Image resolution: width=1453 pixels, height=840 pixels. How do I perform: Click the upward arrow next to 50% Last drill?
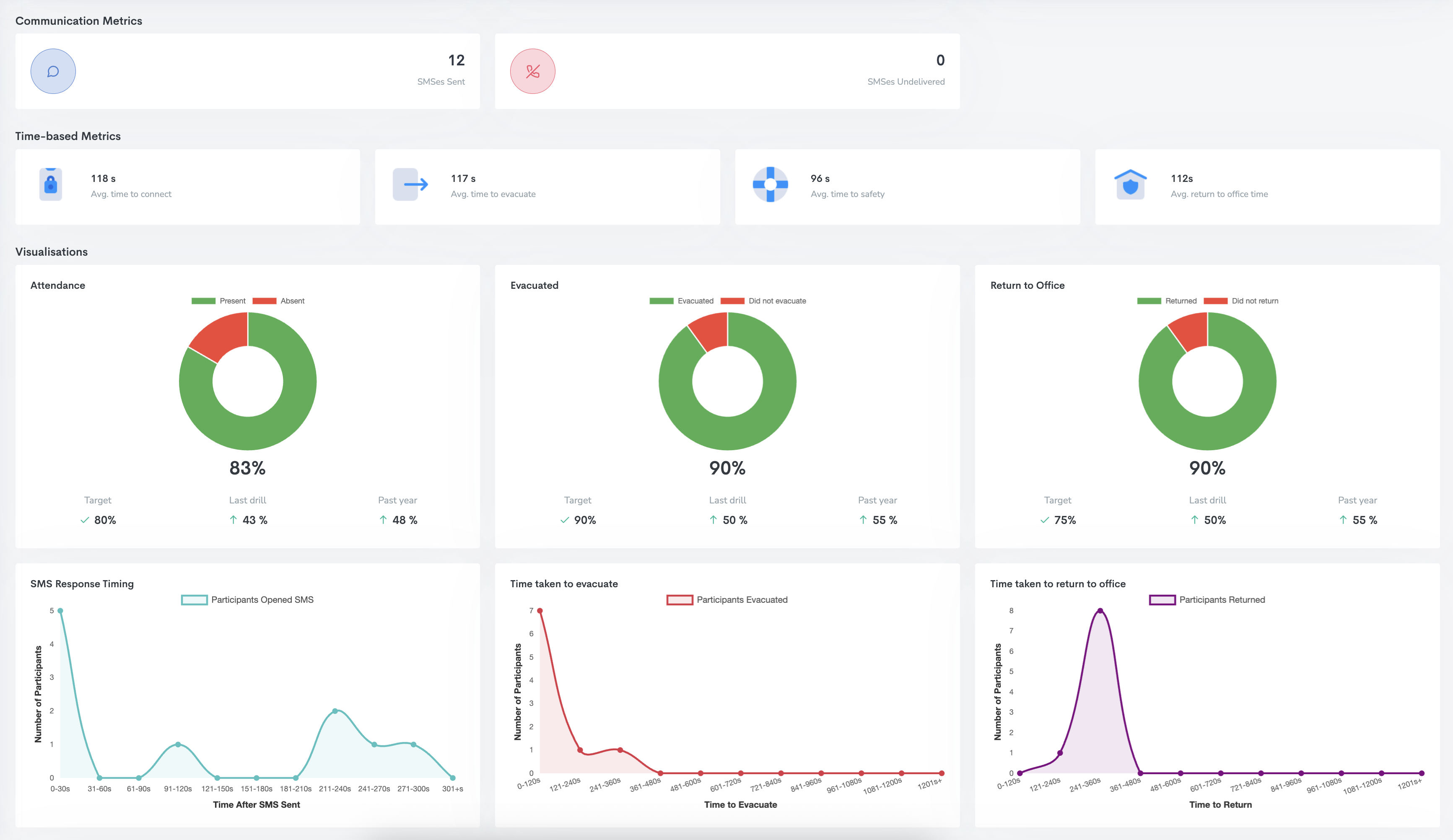[x=713, y=519]
